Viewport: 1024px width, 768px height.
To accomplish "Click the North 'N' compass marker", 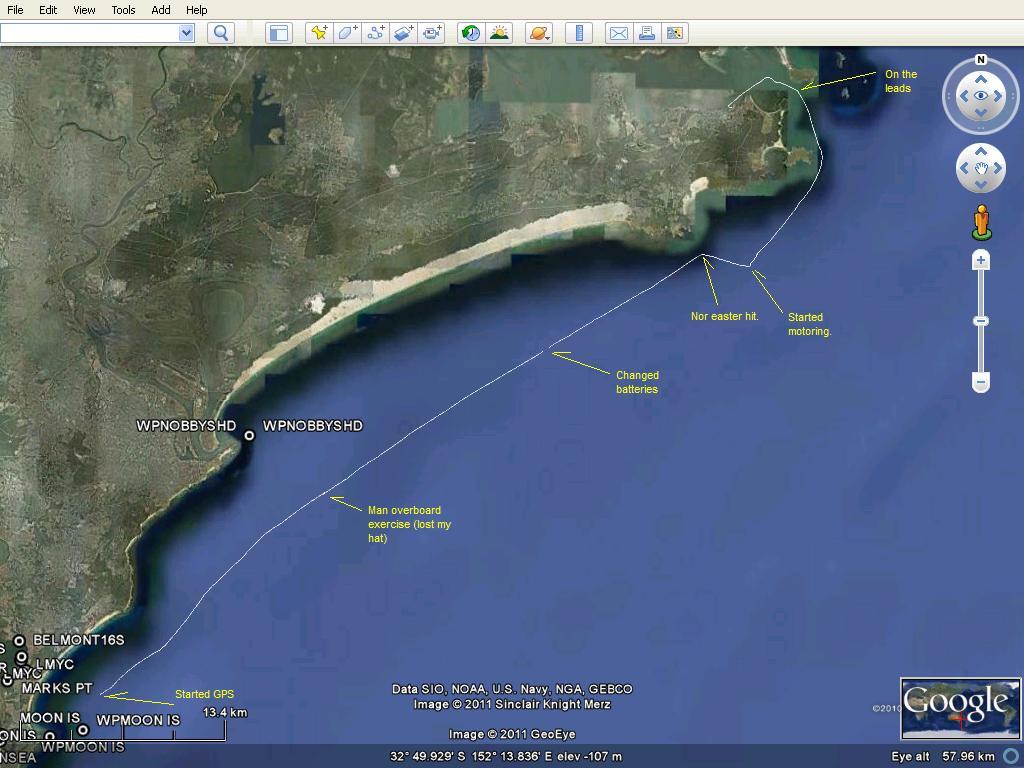I will 981,60.
